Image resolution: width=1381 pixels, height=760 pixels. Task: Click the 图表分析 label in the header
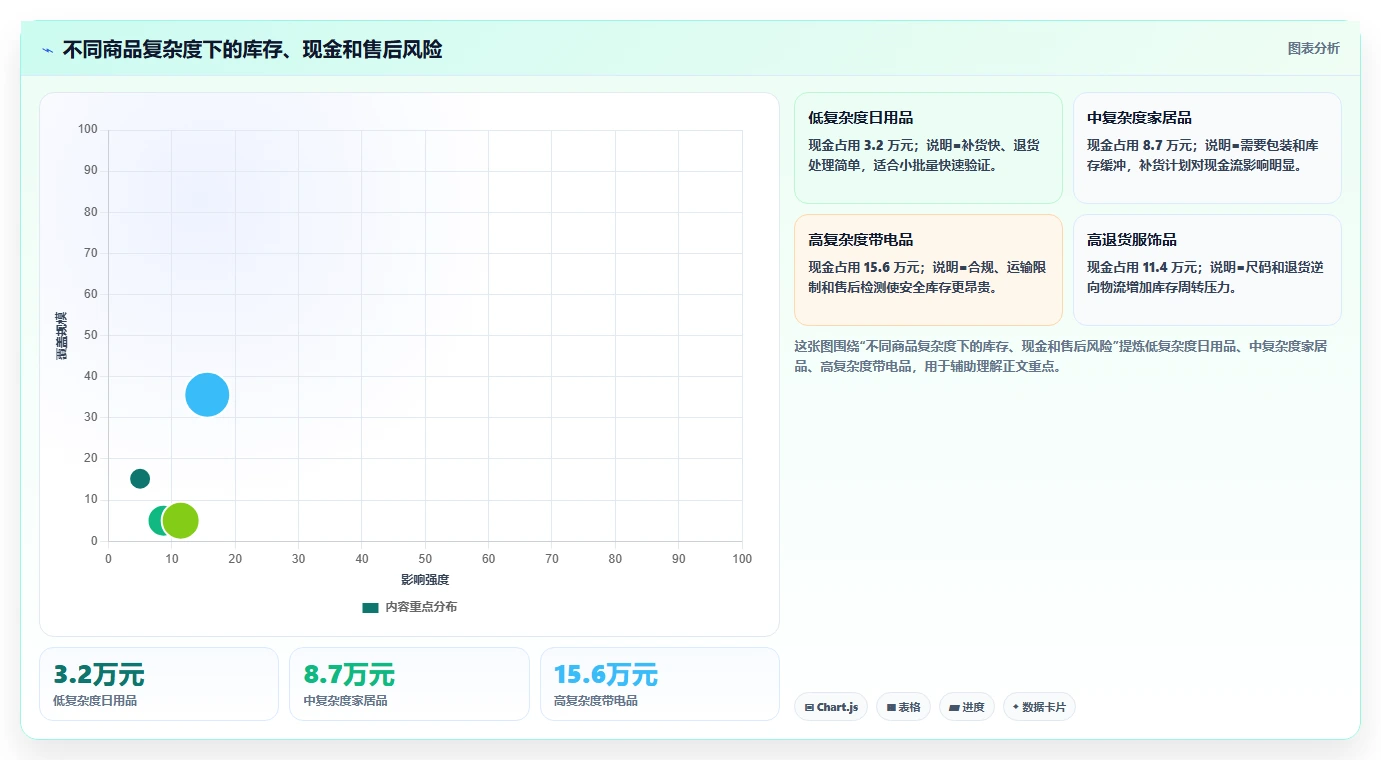[1313, 48]
